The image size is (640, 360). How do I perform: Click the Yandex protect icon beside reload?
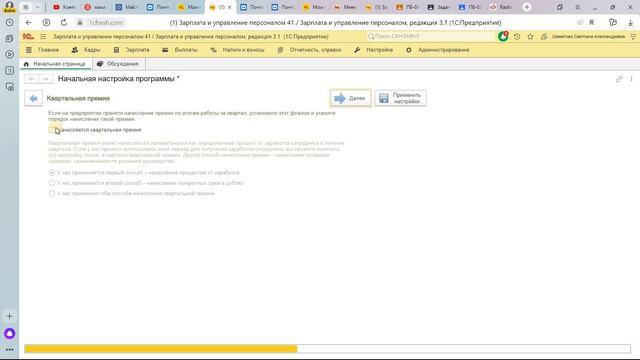(x=46, y=22)
